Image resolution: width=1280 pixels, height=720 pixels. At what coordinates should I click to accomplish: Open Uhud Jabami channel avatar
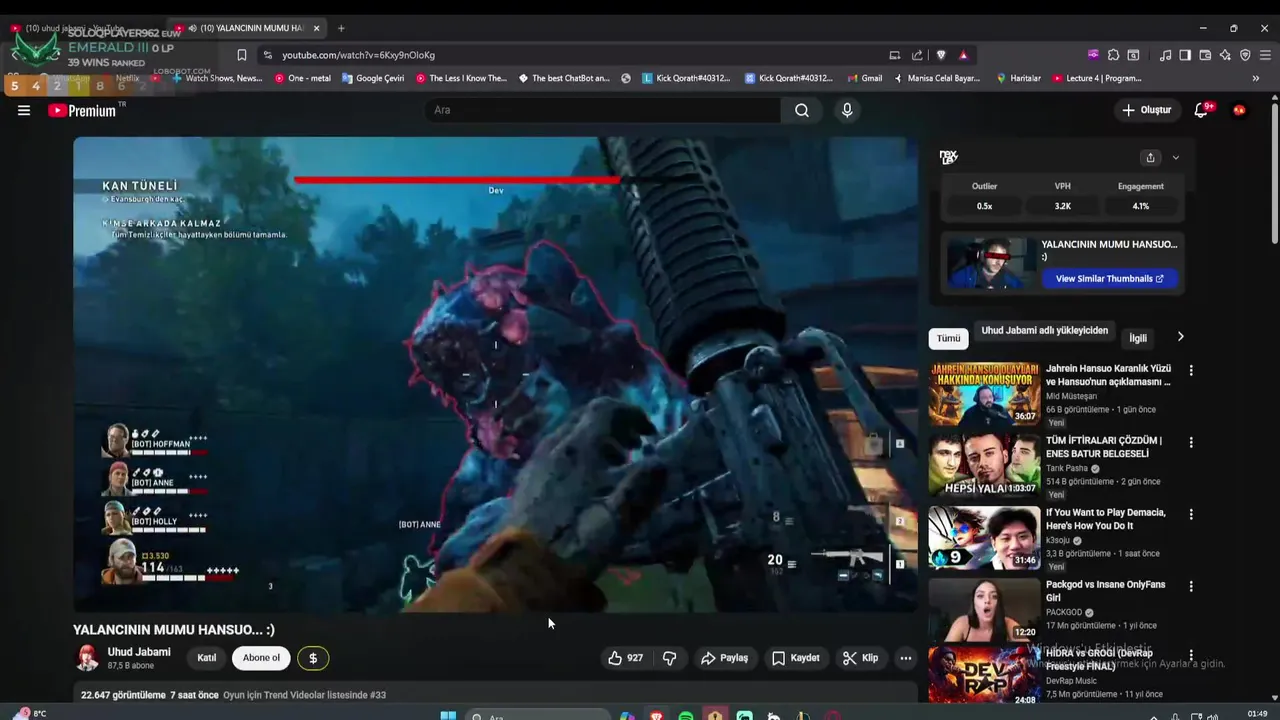88,658
